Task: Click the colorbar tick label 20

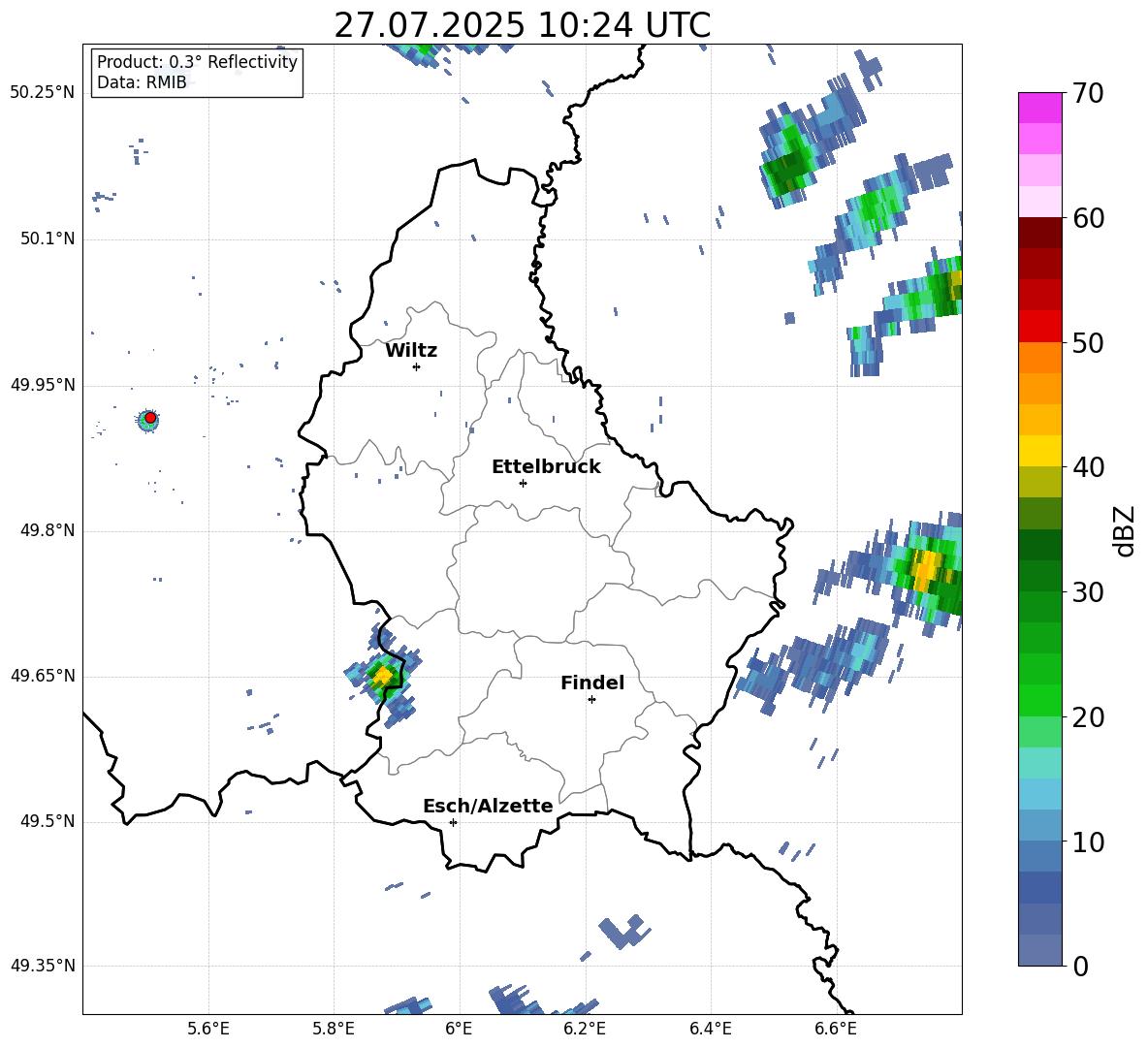Action: click(x=1088, y=717)
